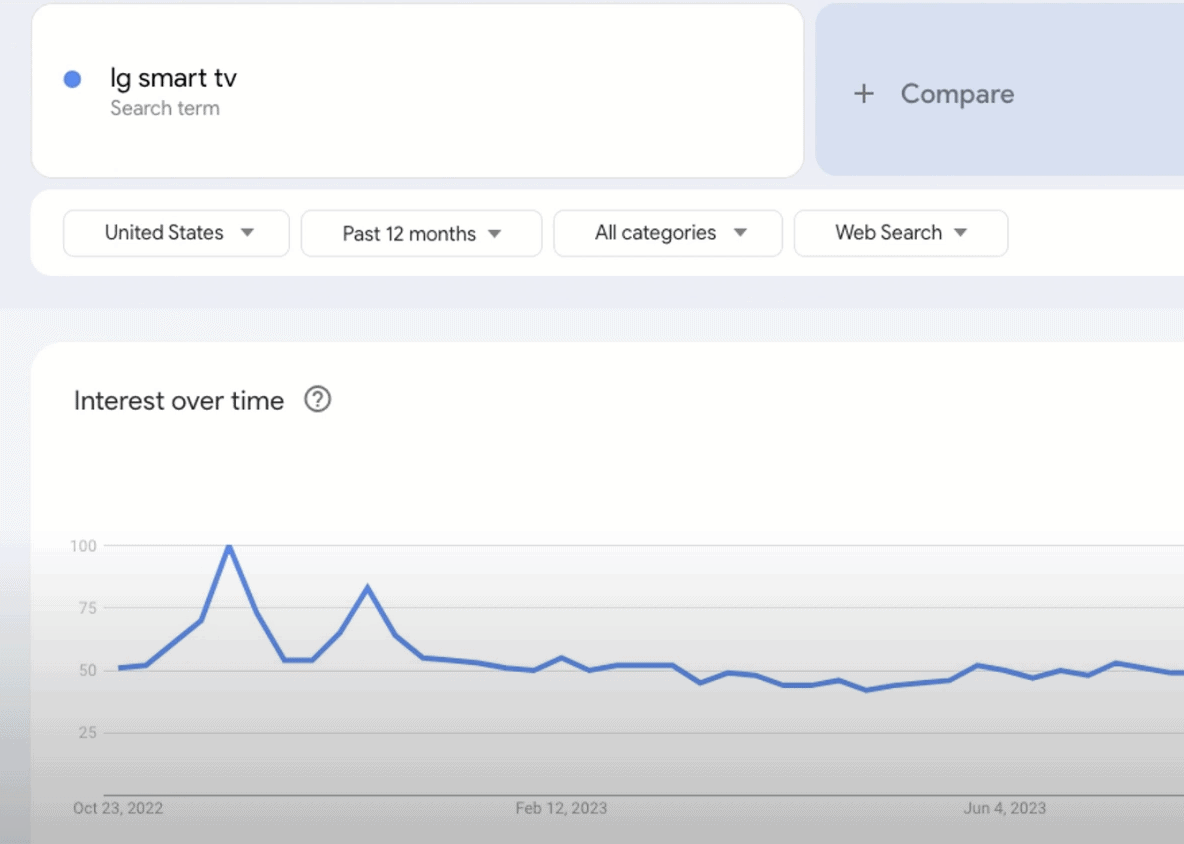Open the Past 12 months time range dropdown
This screenshot has height=844, width=1184.
point(421,233)
